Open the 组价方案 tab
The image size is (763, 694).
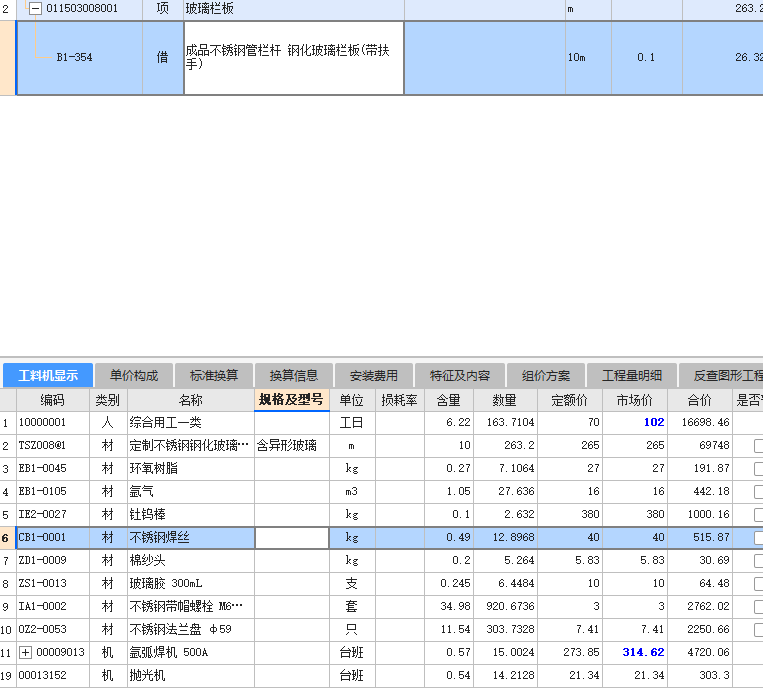click(x=546, y=375)
